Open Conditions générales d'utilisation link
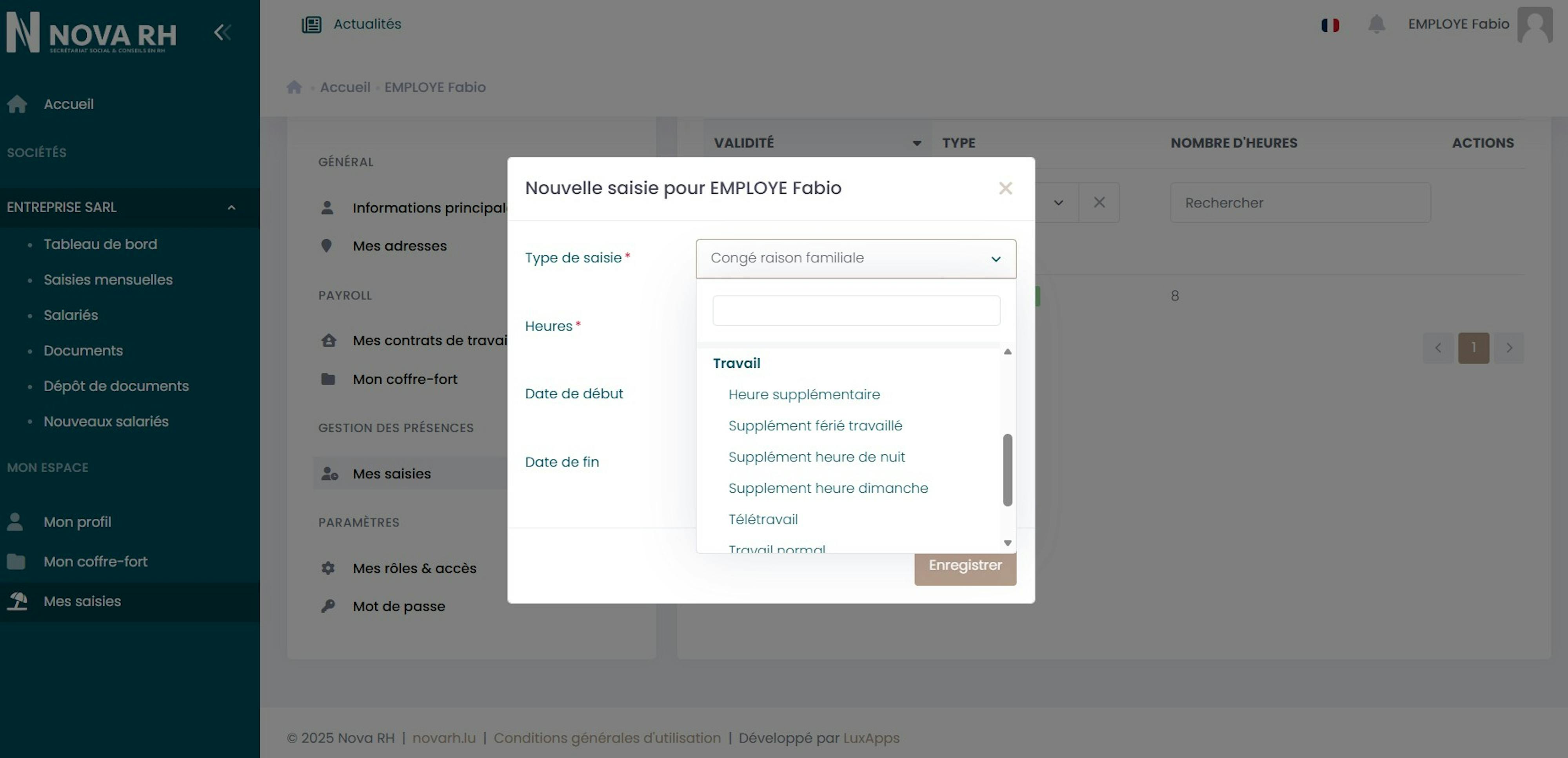 [x=607, y=738]
